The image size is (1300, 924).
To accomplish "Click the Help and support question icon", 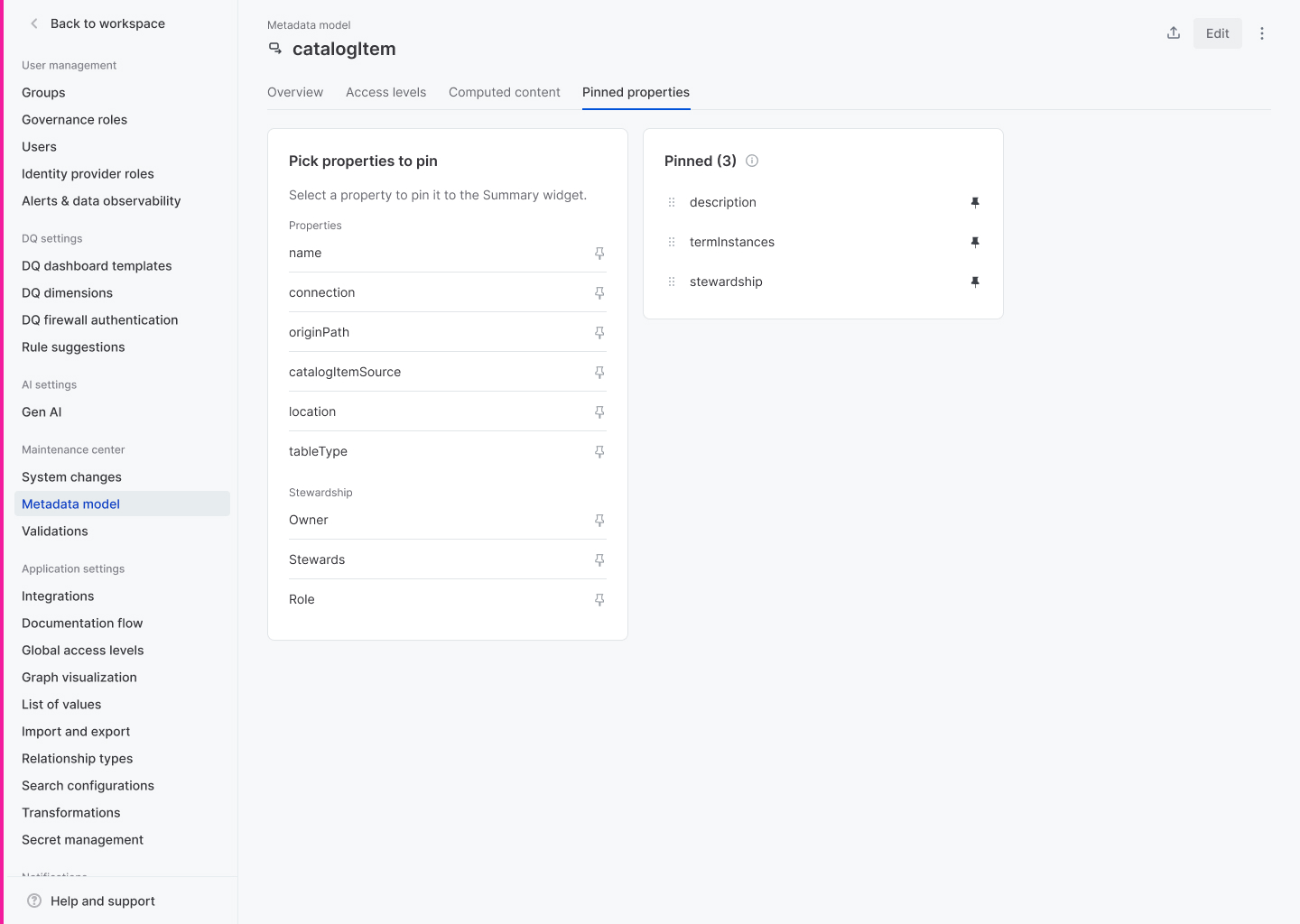I will pos(34,901).
